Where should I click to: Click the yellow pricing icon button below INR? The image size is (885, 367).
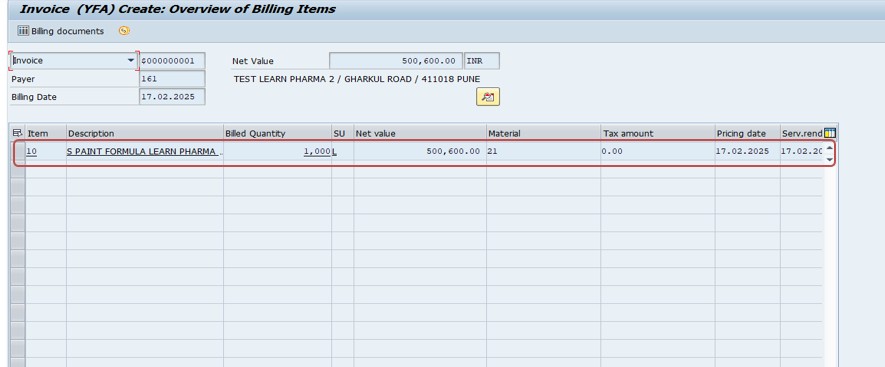coord(488,97)
